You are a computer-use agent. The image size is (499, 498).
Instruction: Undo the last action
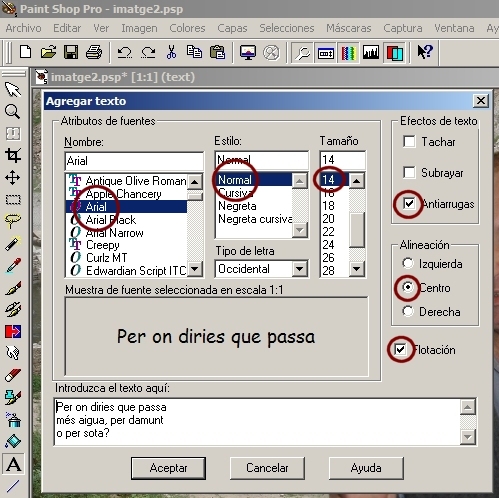click(x=125, y=52)
